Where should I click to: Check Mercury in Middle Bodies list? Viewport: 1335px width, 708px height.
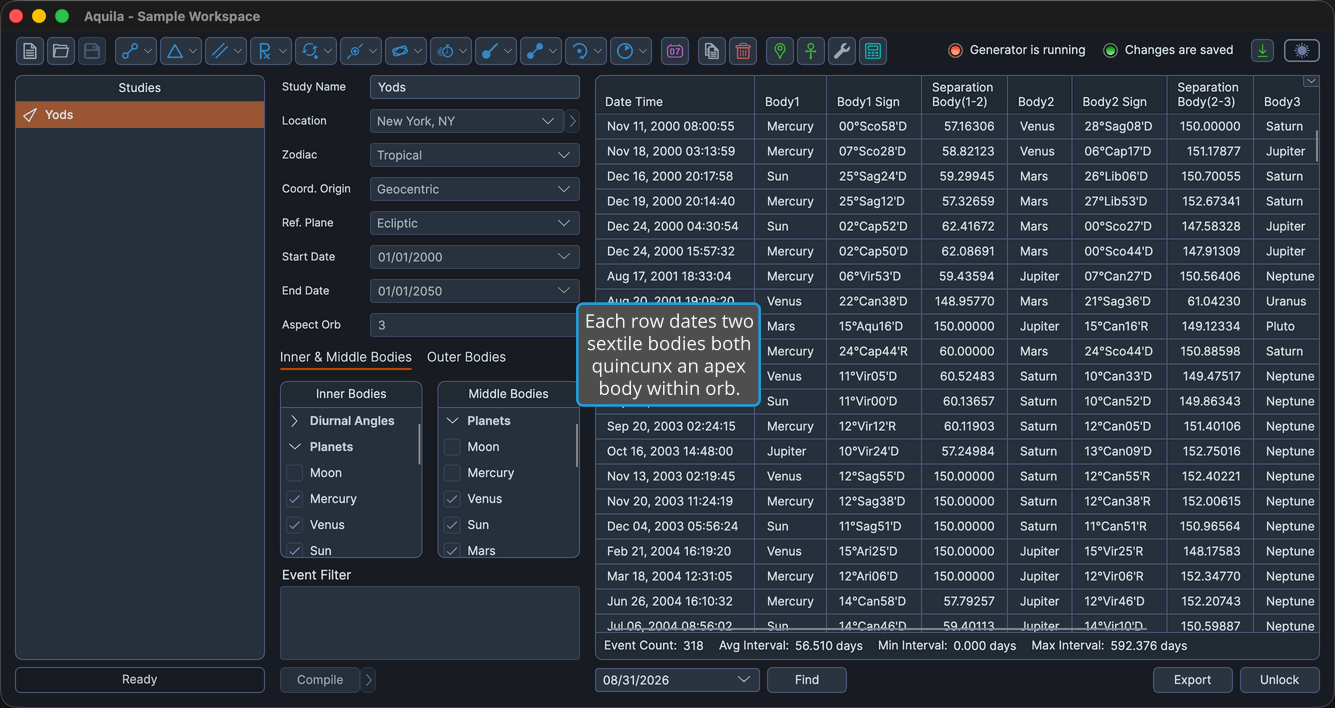tap(452, 473)
